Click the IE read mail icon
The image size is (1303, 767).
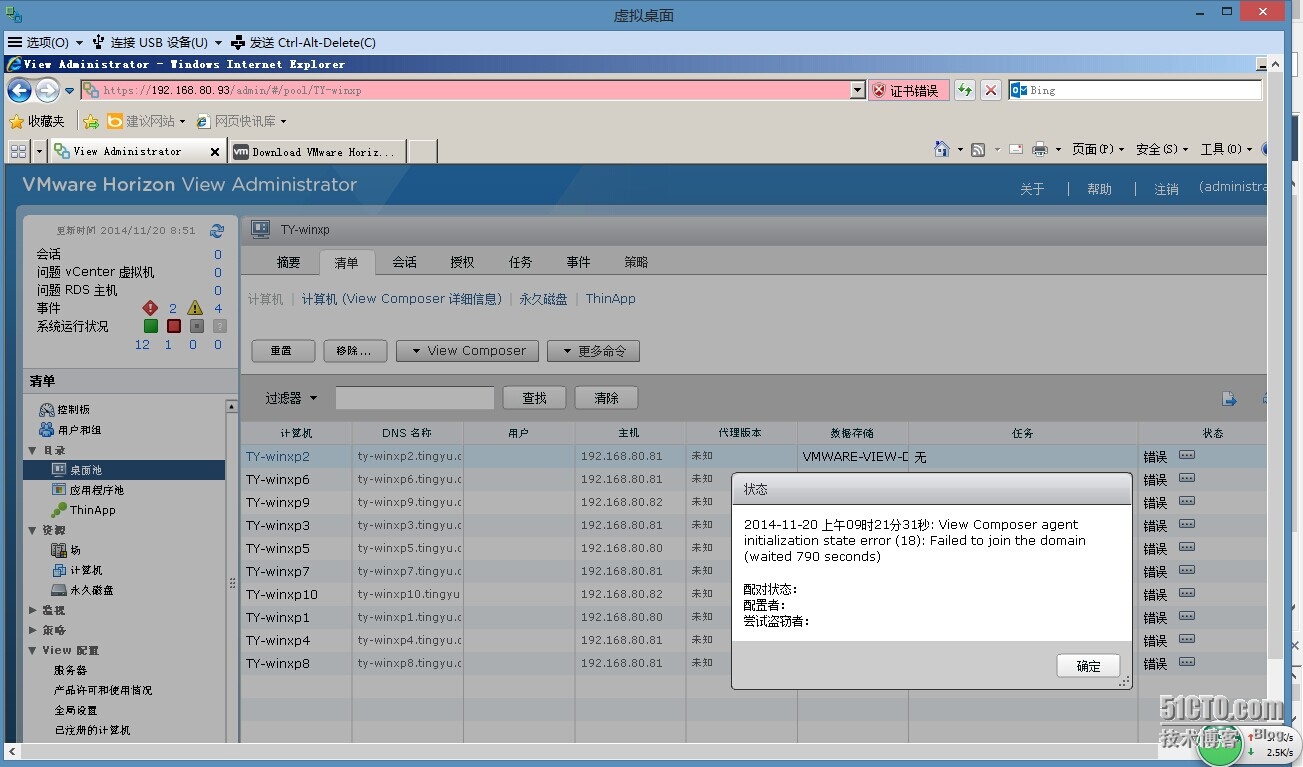click(1016, 149)
